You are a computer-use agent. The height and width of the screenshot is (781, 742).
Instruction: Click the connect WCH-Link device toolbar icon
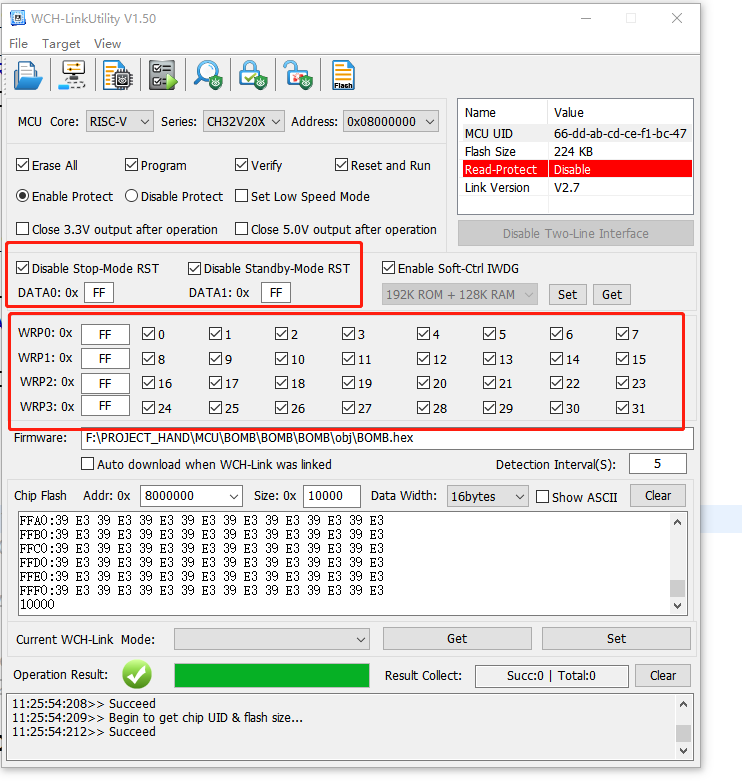pos(74,76)
